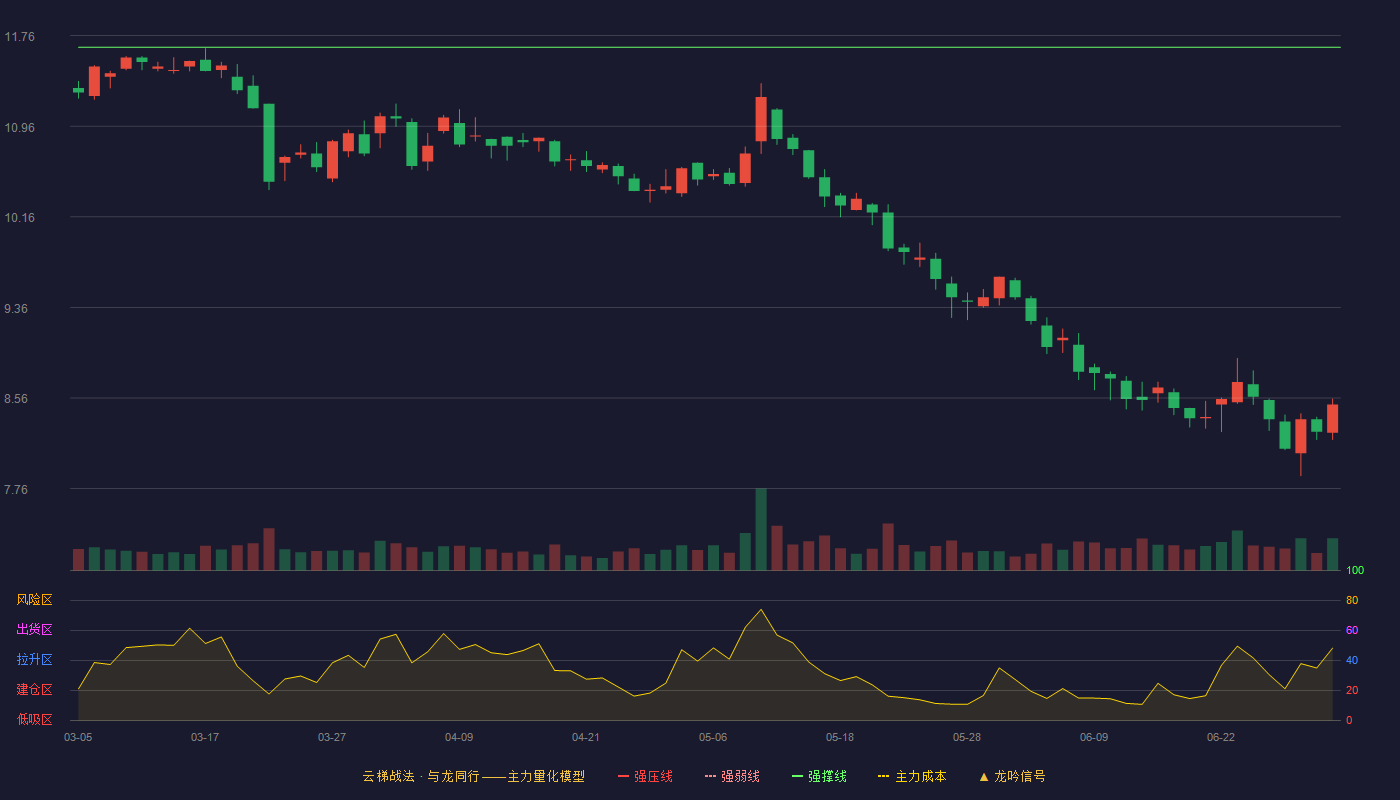Click the 06-09 date label
This screenshot has width=1400, height=800.
tap(1094, 737)
